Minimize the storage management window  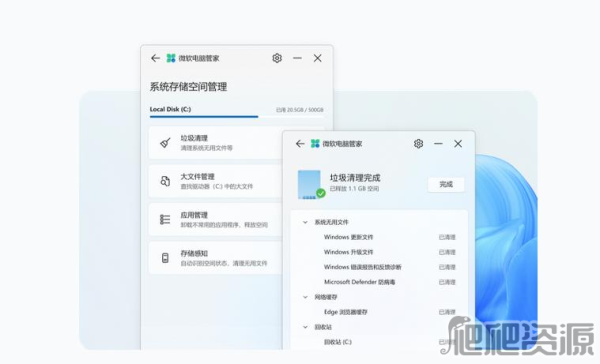pos(297,58)
